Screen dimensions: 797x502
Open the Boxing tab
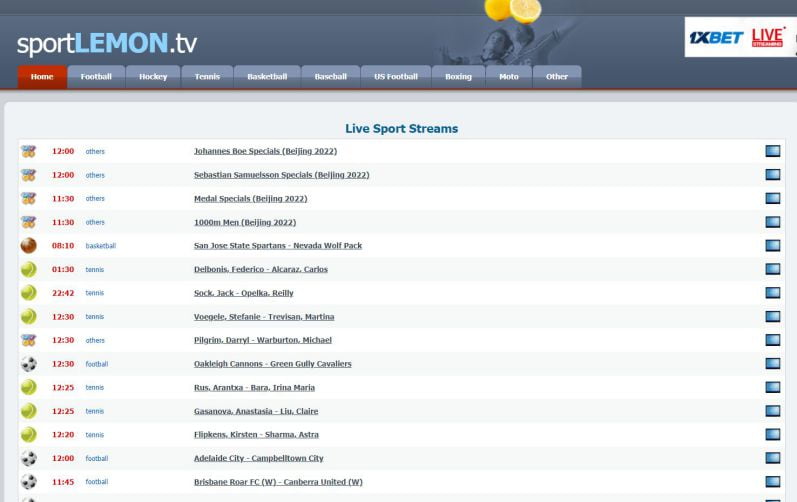pos(458,77)
